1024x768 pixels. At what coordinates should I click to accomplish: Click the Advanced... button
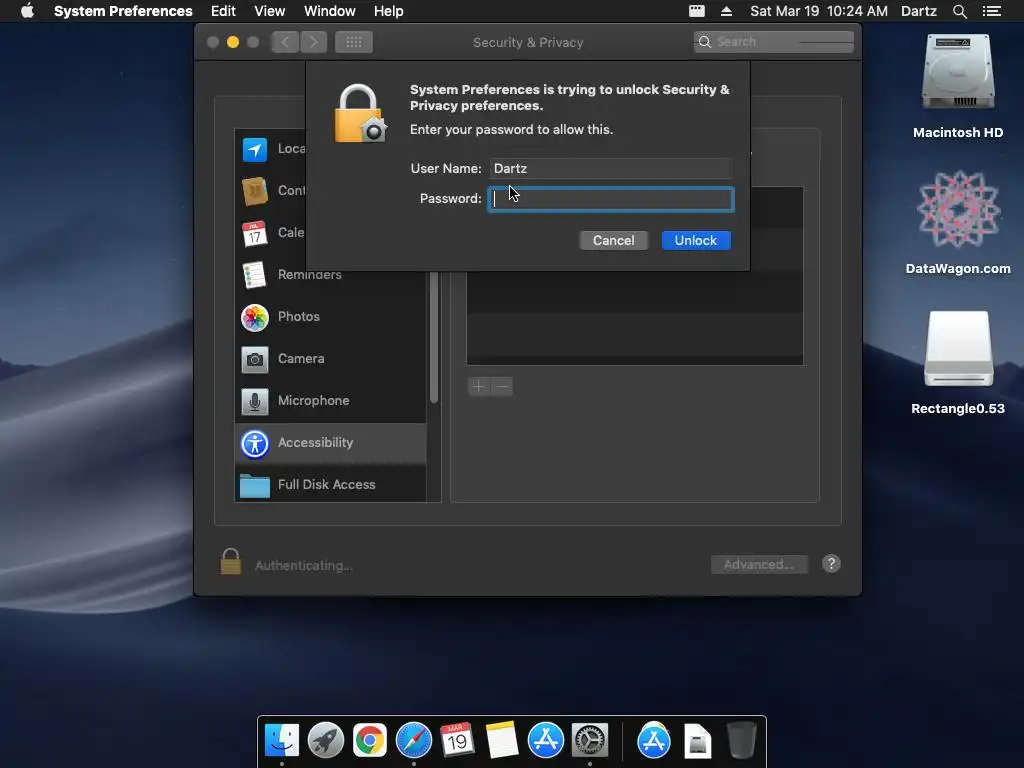(759, 564)
